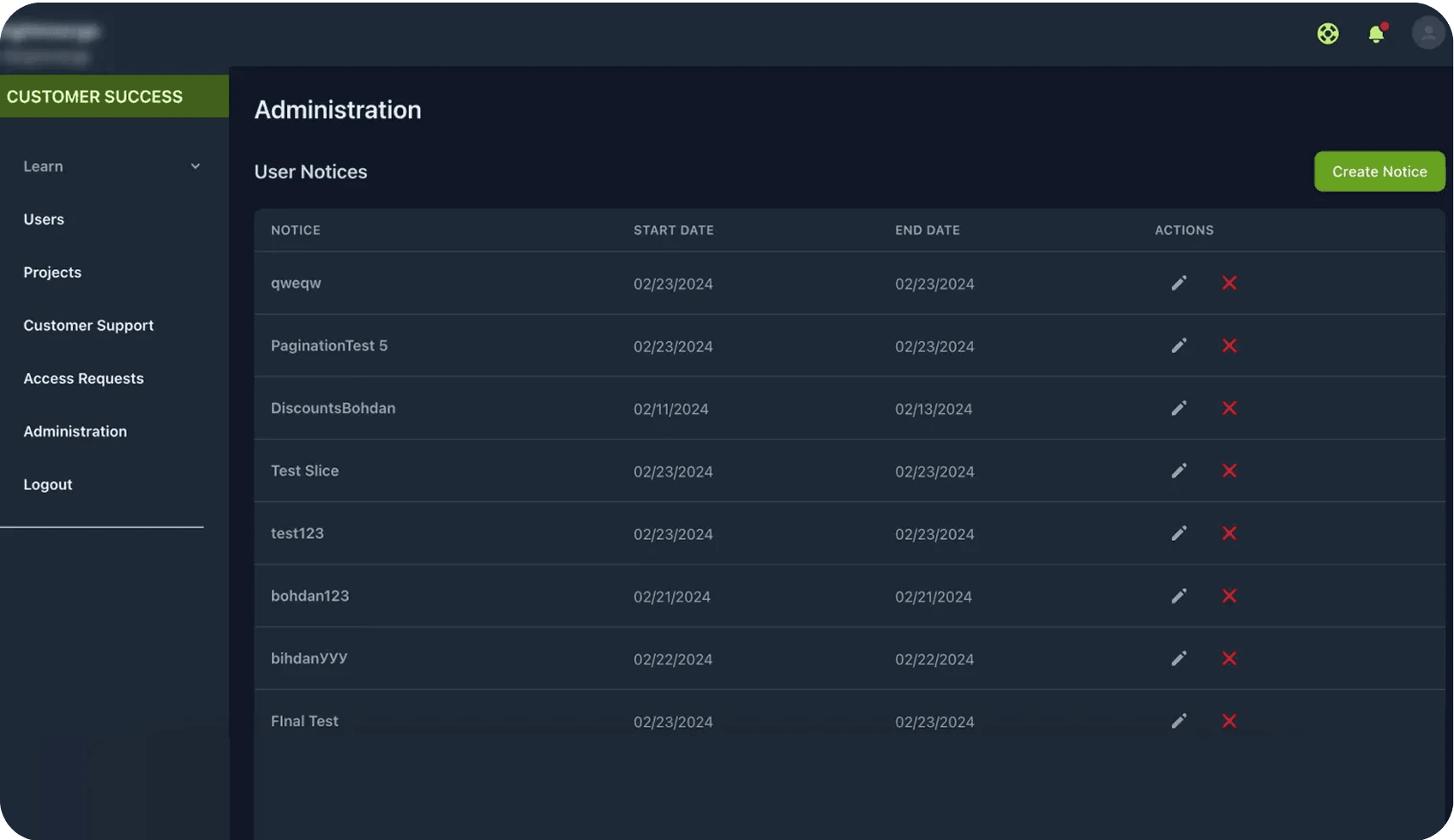The width and height of the screenshot is (1454, 840).
Task: Click the Start Date column header
Action: [673, 231]
